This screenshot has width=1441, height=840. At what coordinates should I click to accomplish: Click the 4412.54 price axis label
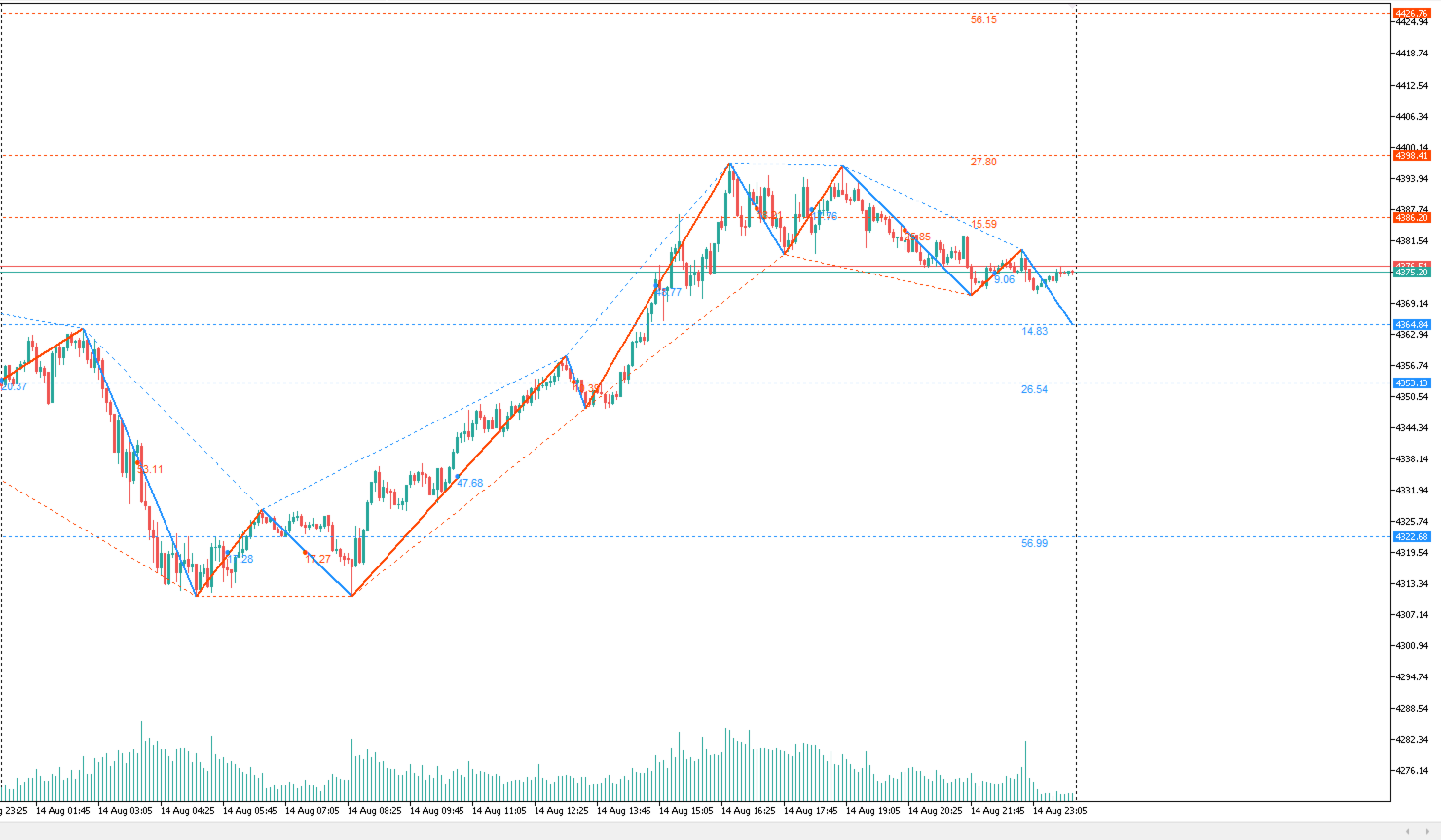coord(1412,86)
